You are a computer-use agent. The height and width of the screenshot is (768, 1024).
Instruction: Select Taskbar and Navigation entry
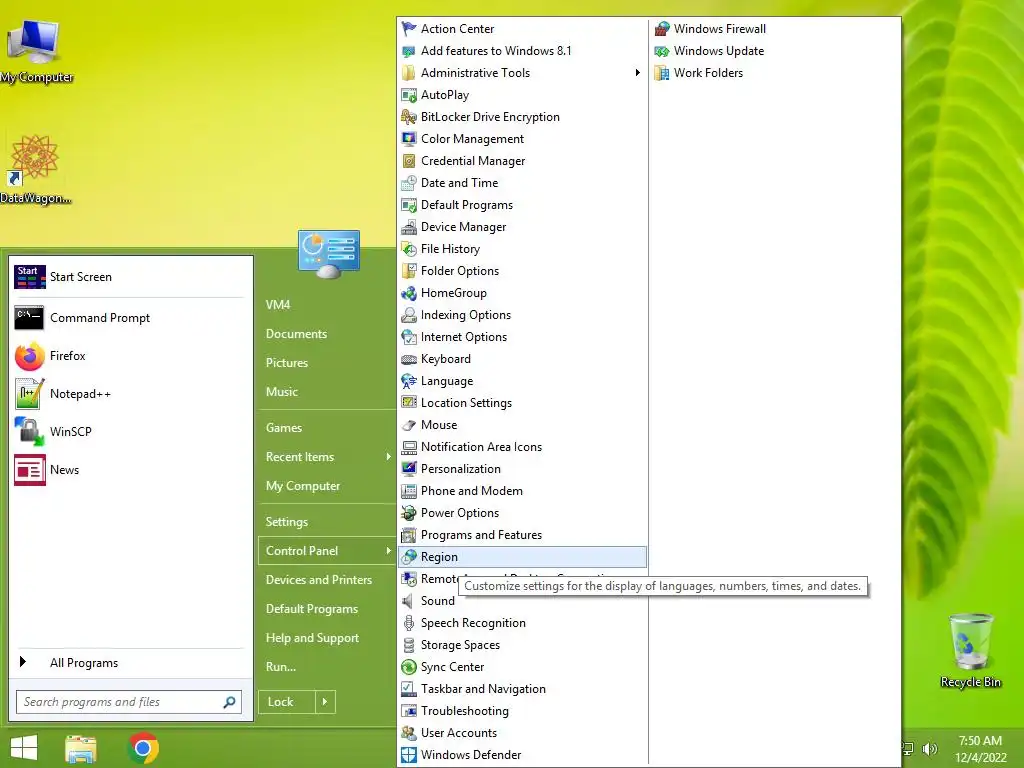coord(522,689)
